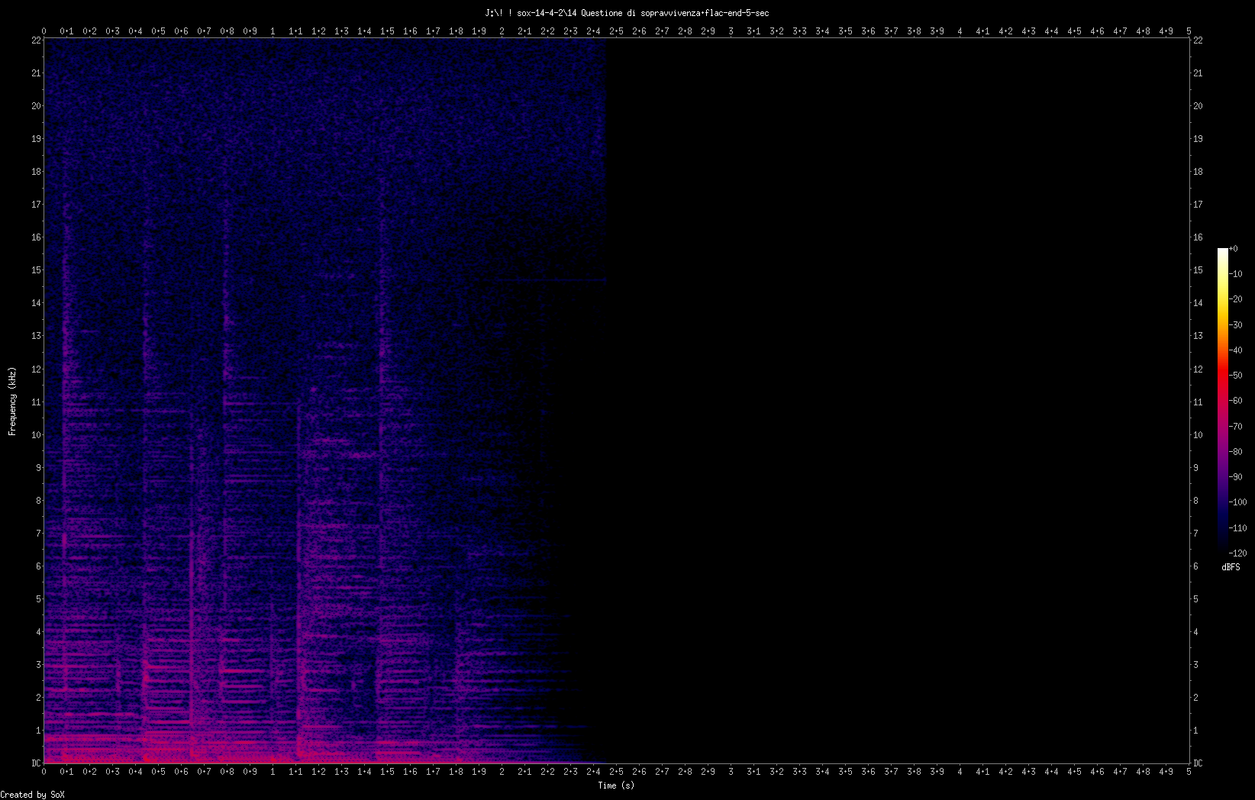Image resolution: width=1255 pixels, height=800 pixels.
Task: Select the "-60" value on color scale
Action: click(x=1236, y=401)
